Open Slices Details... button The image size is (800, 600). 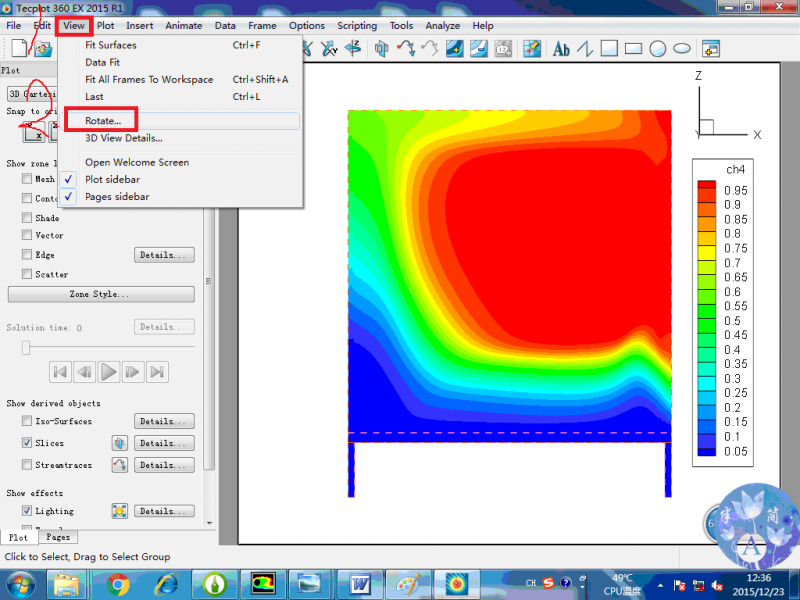coord(164,443)
